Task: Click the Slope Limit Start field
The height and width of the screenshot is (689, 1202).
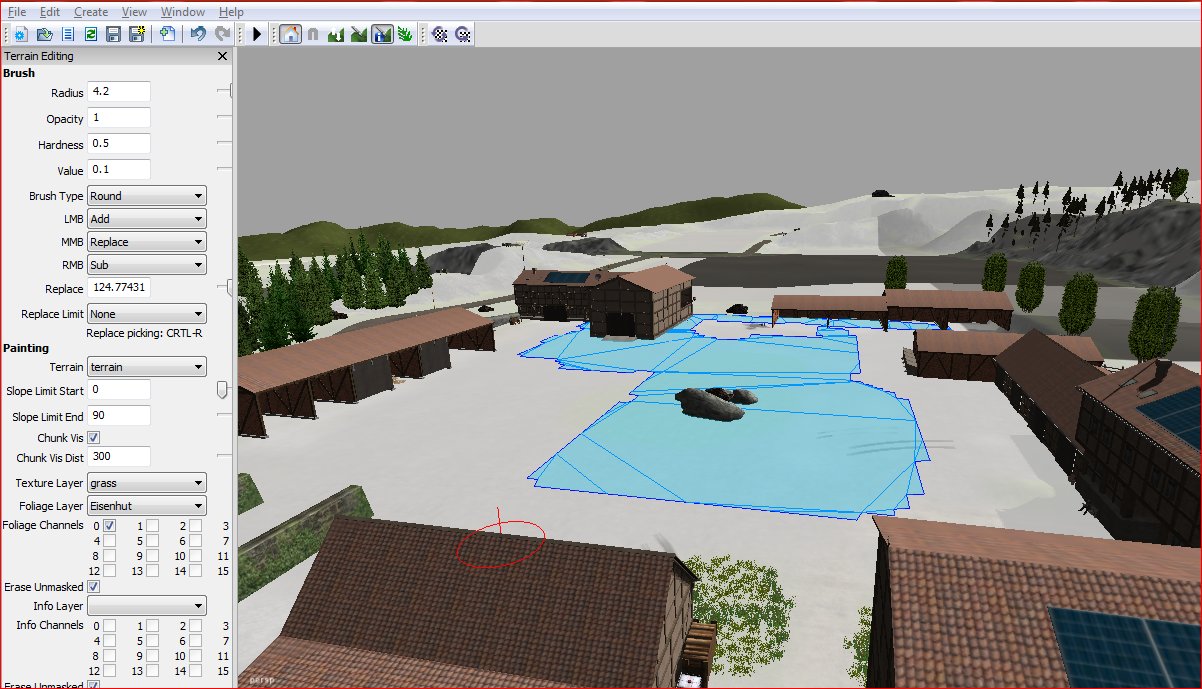Action: pos(119,389)
